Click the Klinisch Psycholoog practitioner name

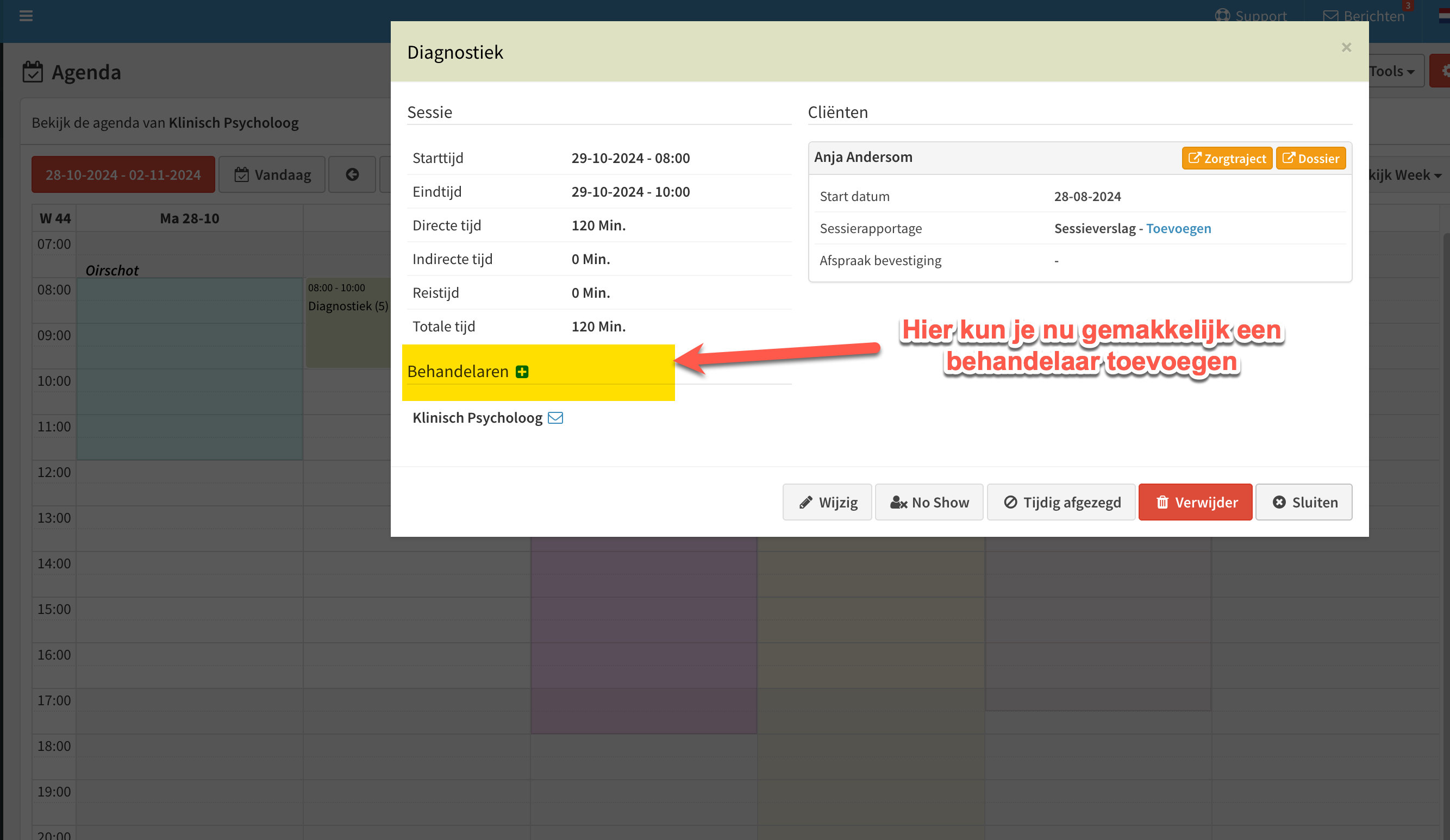coord(477,418)
